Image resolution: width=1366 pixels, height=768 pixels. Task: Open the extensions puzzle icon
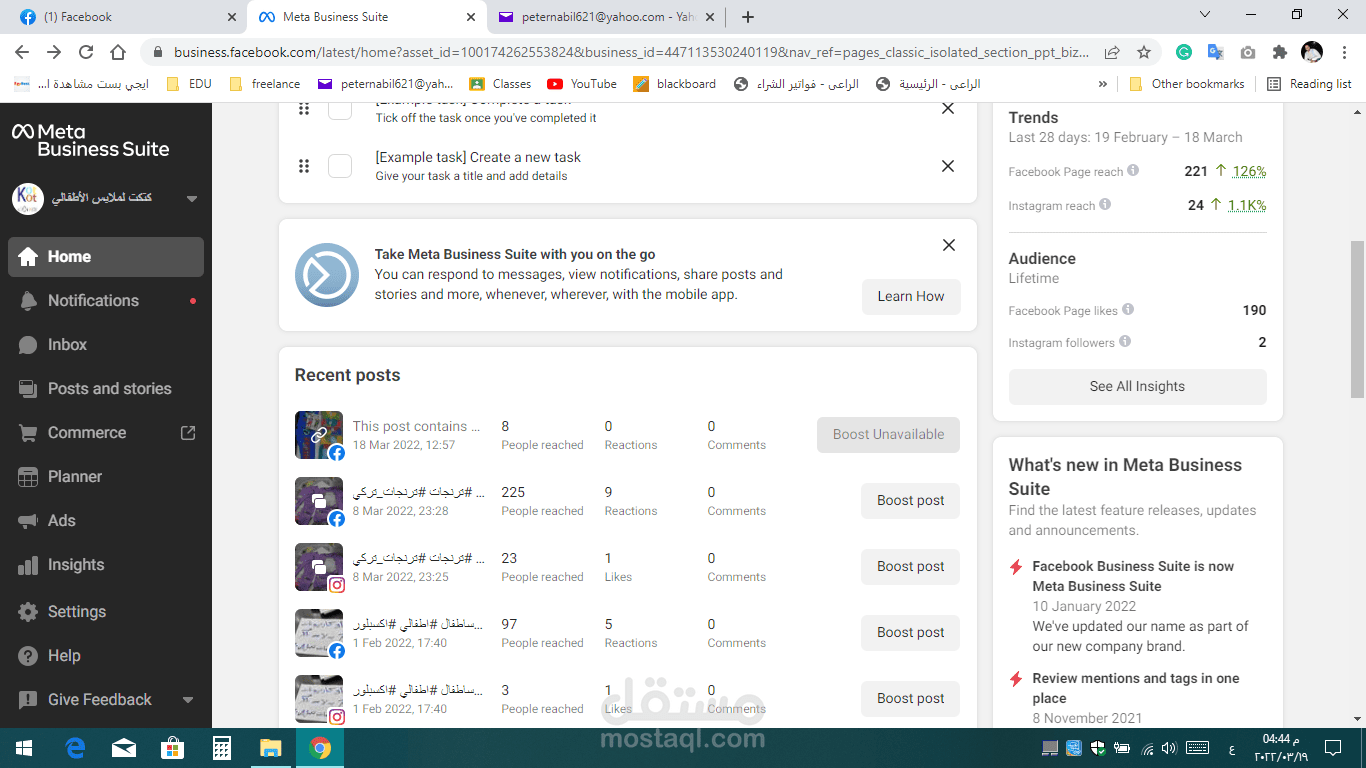pos(1280,52)
